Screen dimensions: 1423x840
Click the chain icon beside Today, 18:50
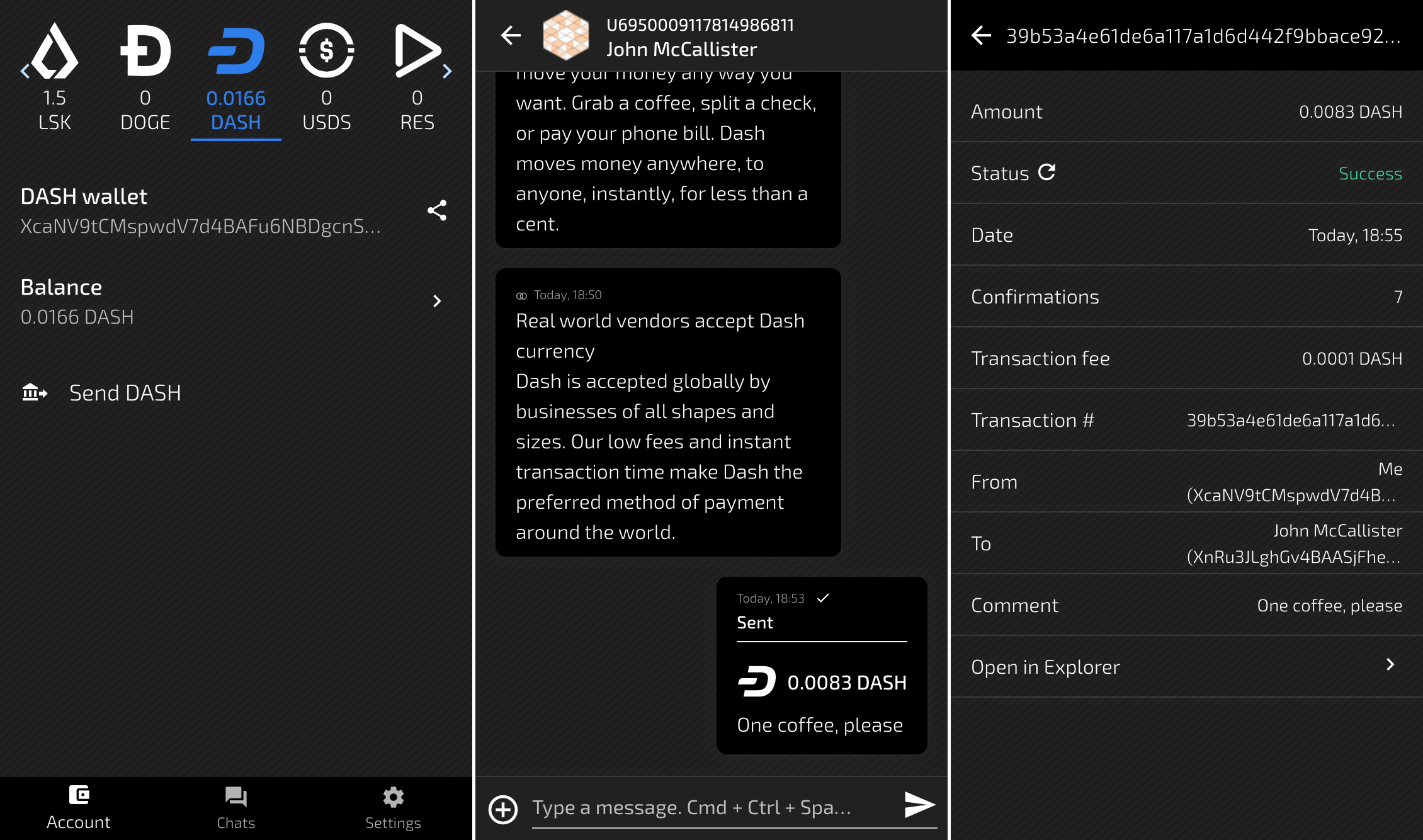point(521,295)
